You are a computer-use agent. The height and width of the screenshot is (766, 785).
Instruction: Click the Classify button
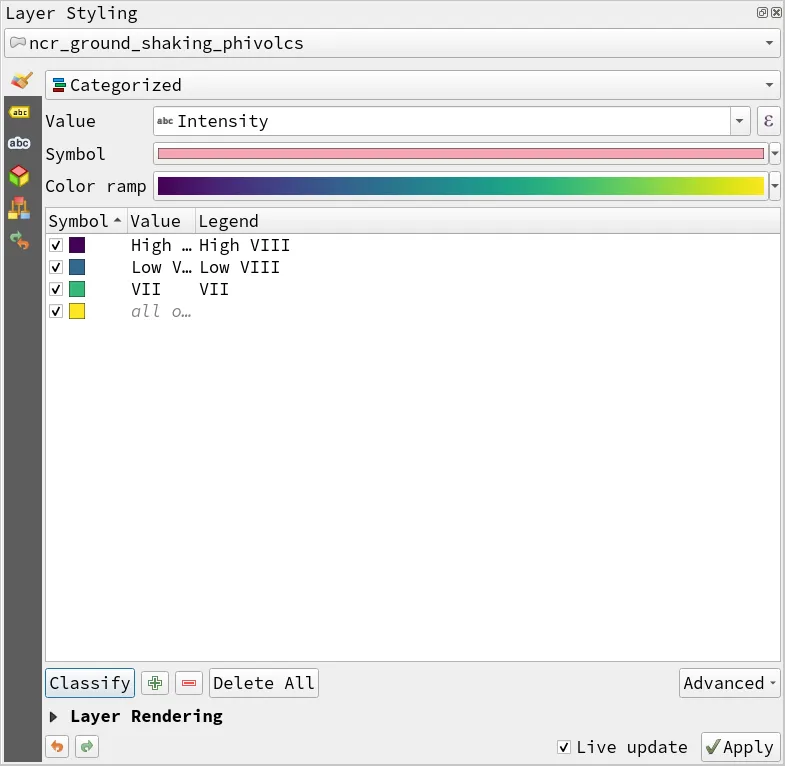(x=90, y=684)
